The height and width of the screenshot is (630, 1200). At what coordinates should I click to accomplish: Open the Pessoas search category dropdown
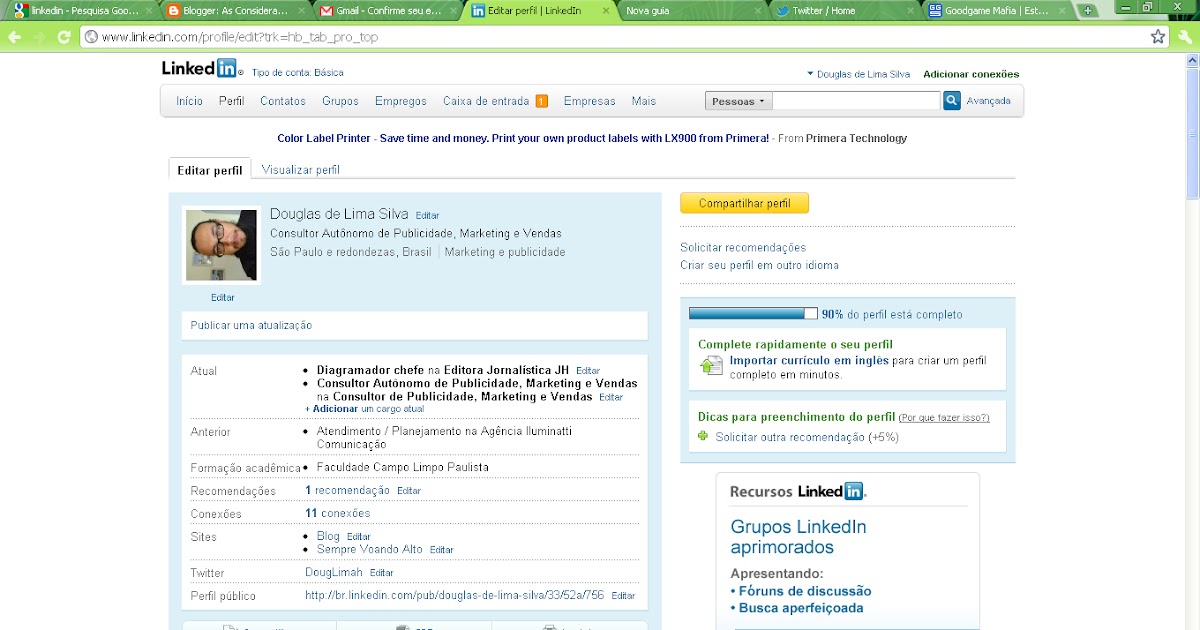click(739, 101)
